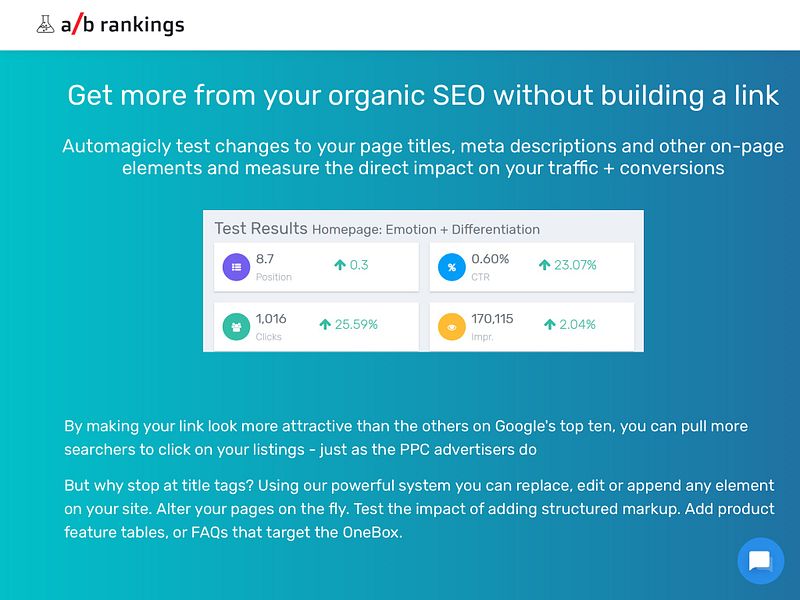This screenshot has width=800, height=600.
Task: Click the CTR metric card showing 0.60%
Action: [x=531, y=266]
